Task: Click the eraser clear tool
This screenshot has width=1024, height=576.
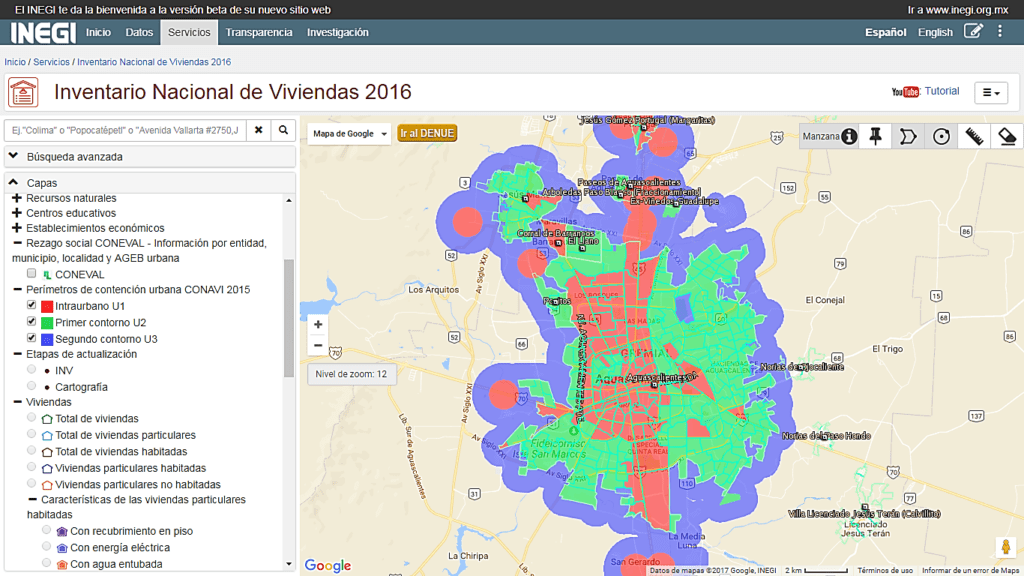Action: [x=1006, y=136]
